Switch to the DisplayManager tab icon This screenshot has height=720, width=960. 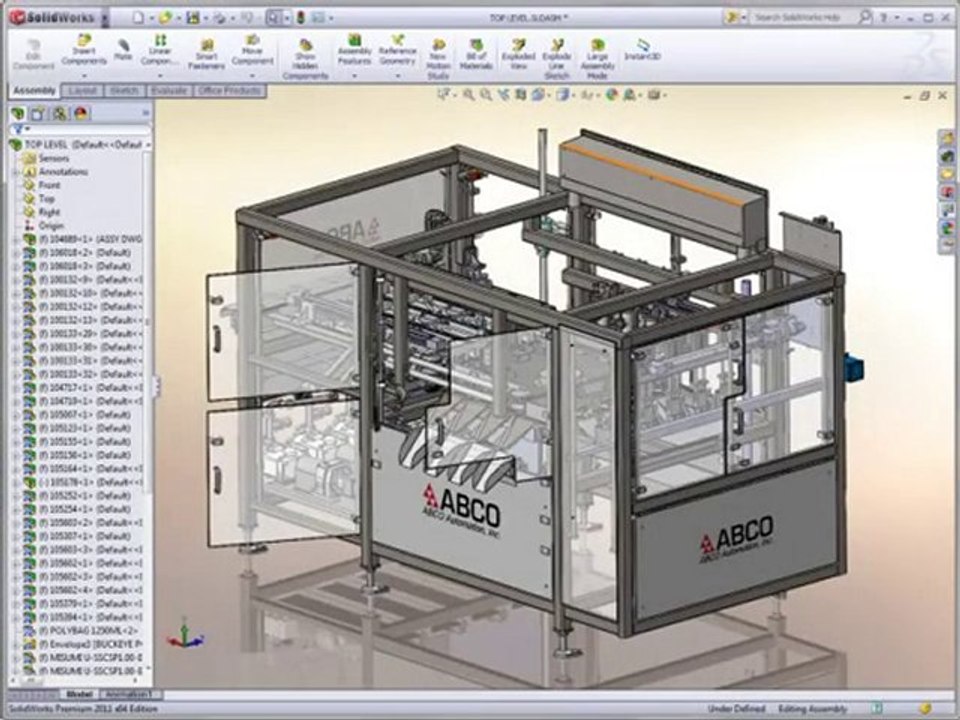tap(81, 113)
